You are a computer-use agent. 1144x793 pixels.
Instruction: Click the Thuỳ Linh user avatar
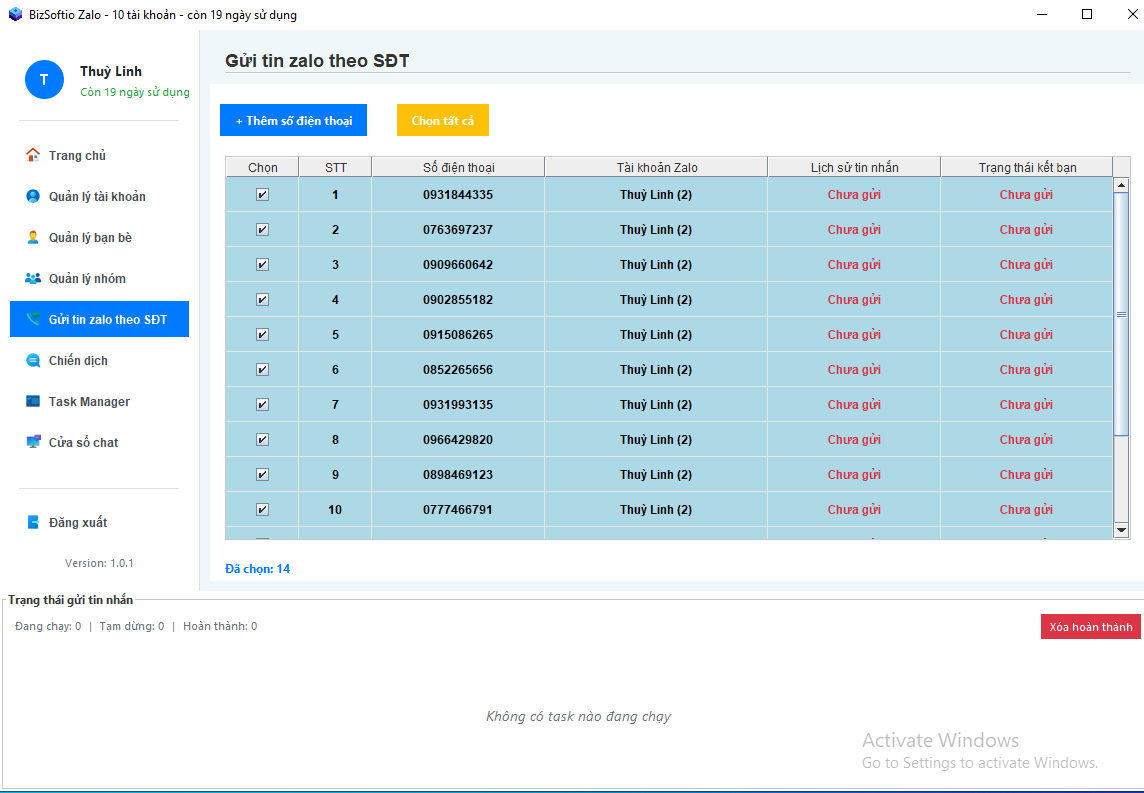pyautogui.click(x=44, y=80)
